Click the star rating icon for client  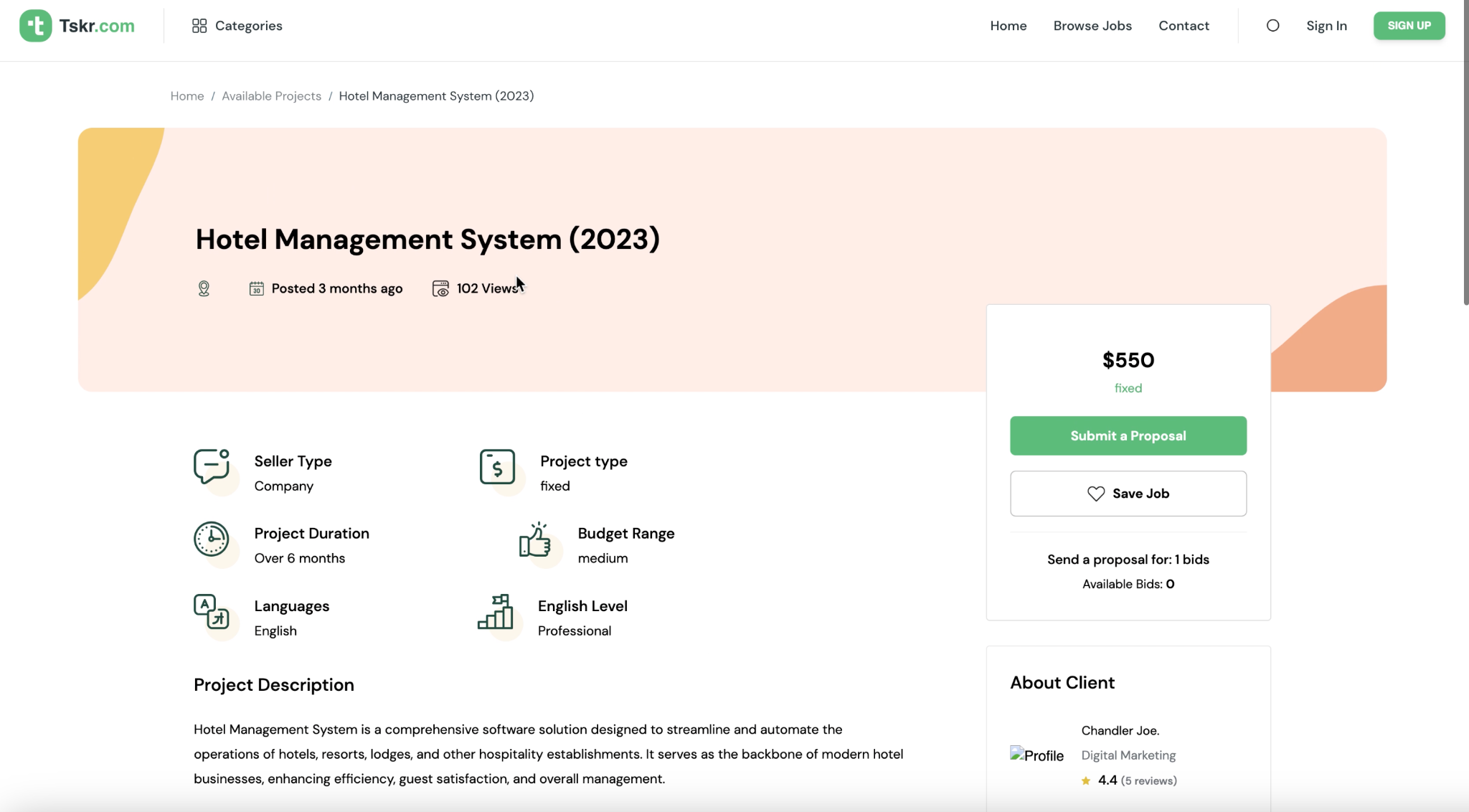pos(1086,780)
